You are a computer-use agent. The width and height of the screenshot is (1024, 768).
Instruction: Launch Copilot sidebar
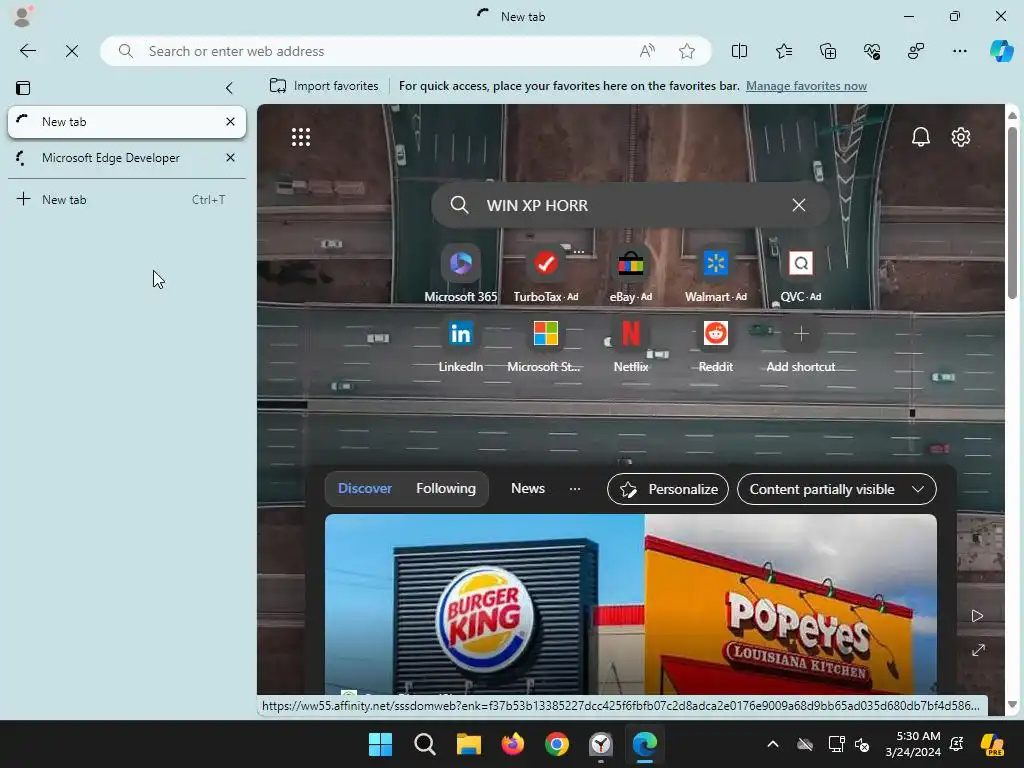(x=1001, y=51)
